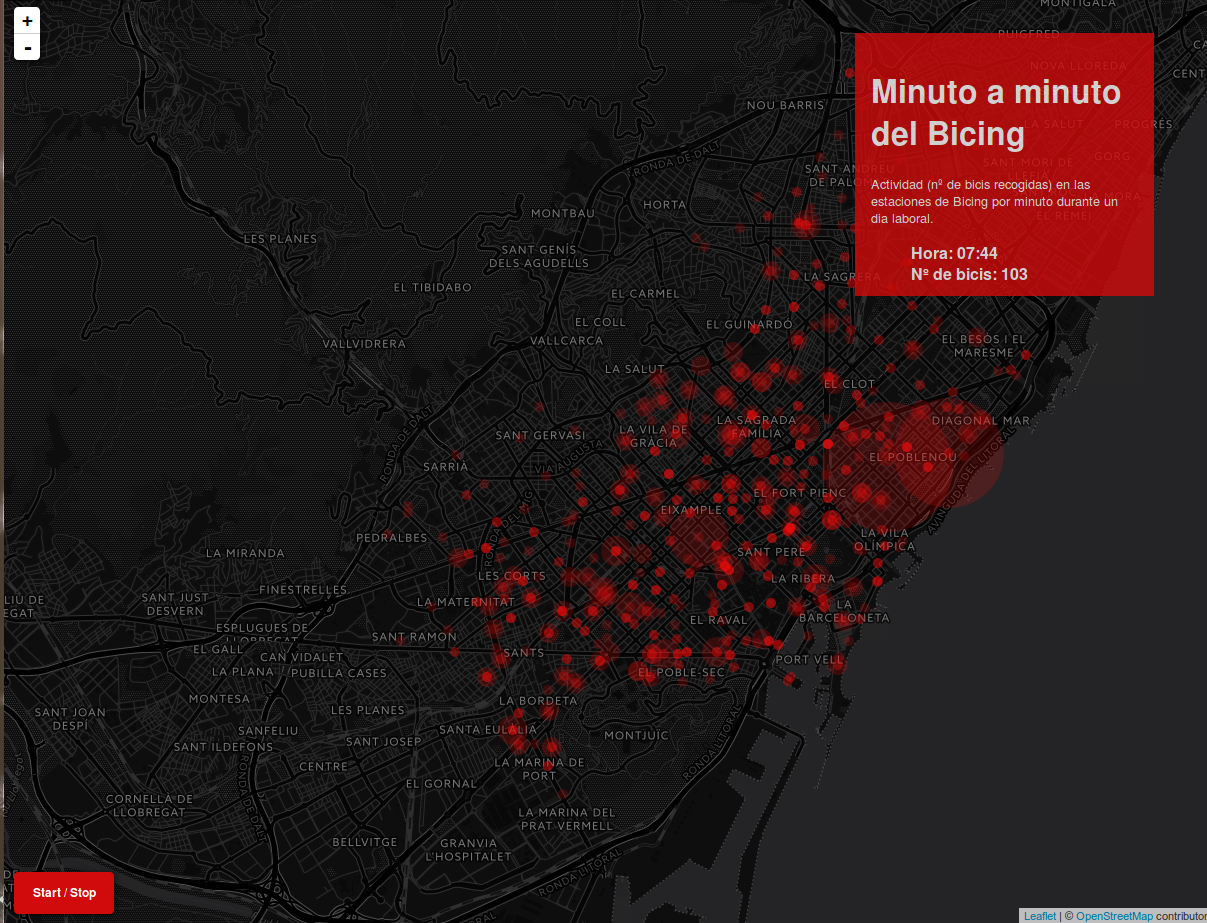This screenshot has width=1207, height=923.
Task: Click the PEDRALBES map label
Action: 391,538
